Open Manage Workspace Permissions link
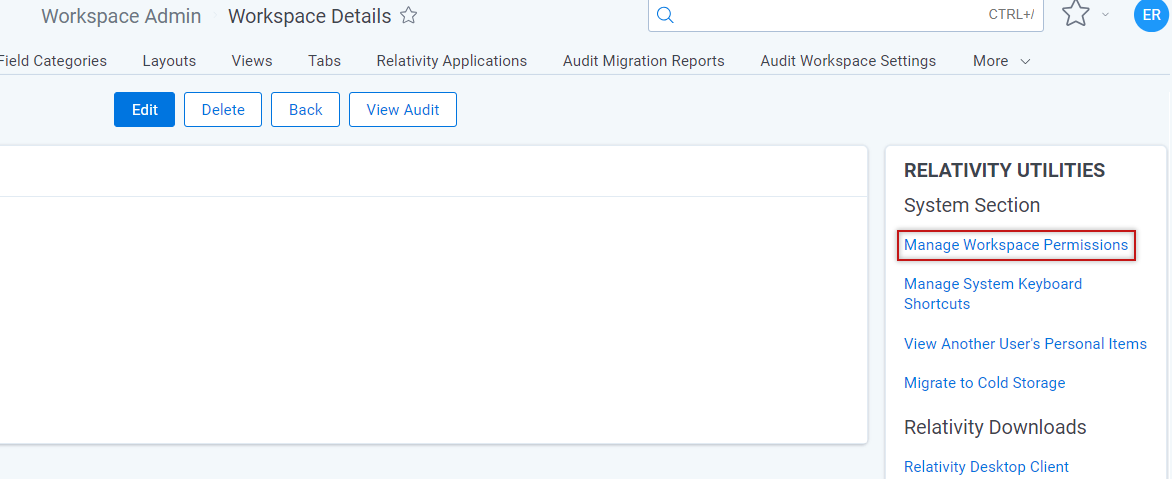The image size is (1172, 479). click(x=1016, y=245)
